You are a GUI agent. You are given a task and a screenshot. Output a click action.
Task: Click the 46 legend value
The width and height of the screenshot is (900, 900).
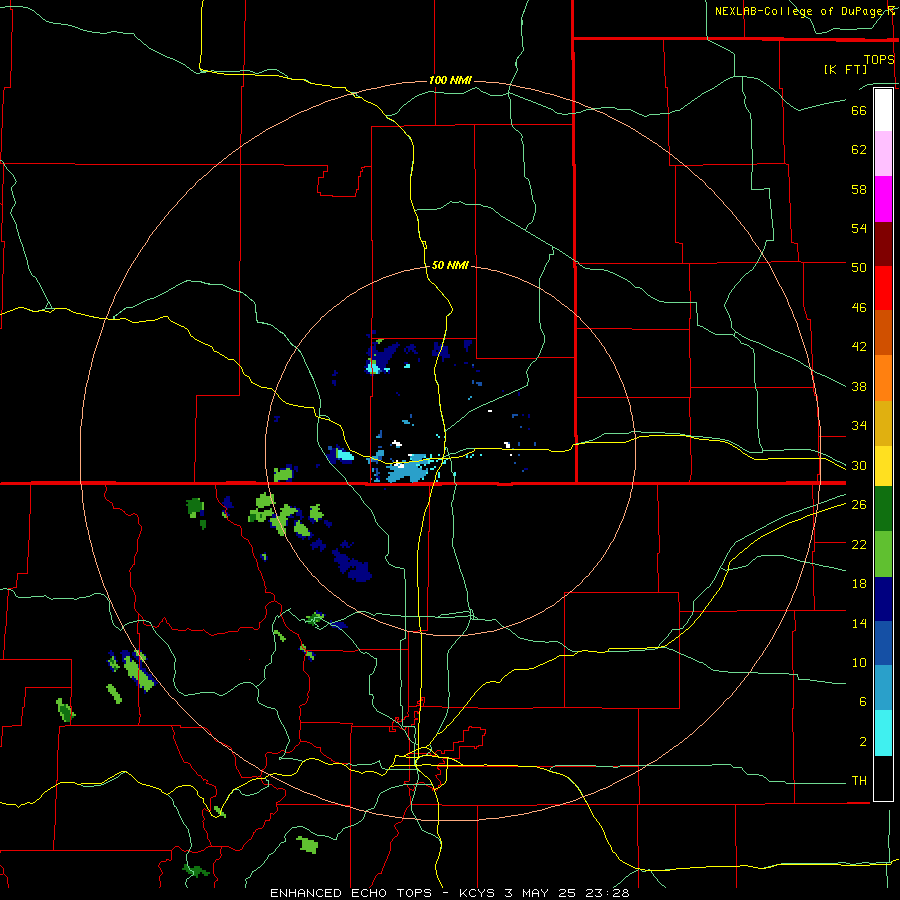[859, 308]
